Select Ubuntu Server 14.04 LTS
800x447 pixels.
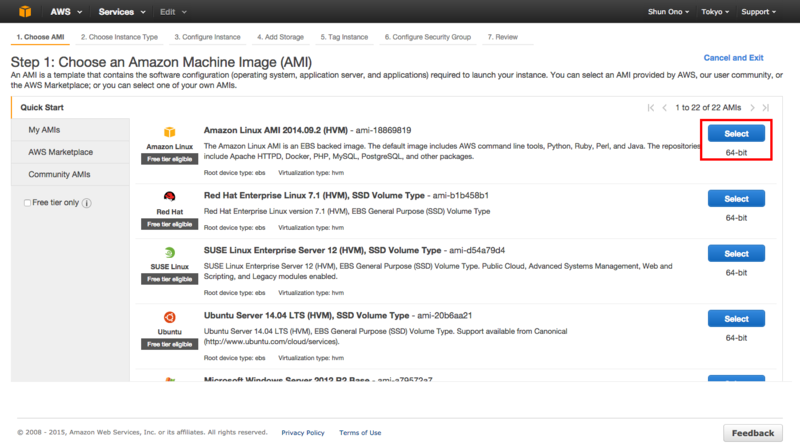[736, 318]
